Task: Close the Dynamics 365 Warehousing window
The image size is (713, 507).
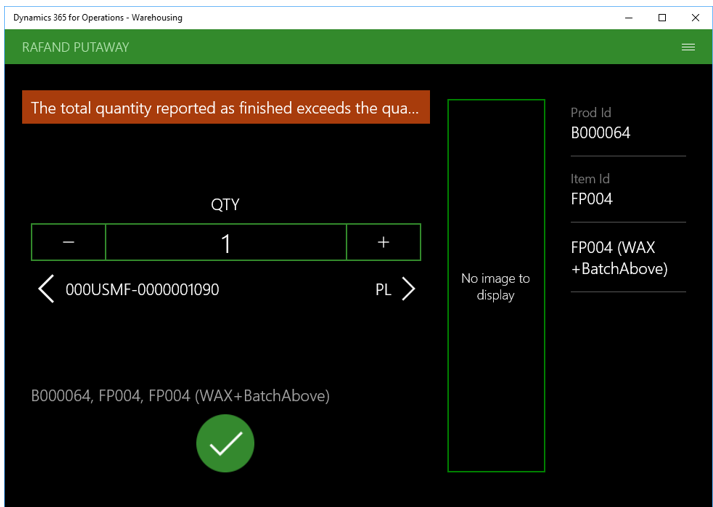Action: click(695, 18)
